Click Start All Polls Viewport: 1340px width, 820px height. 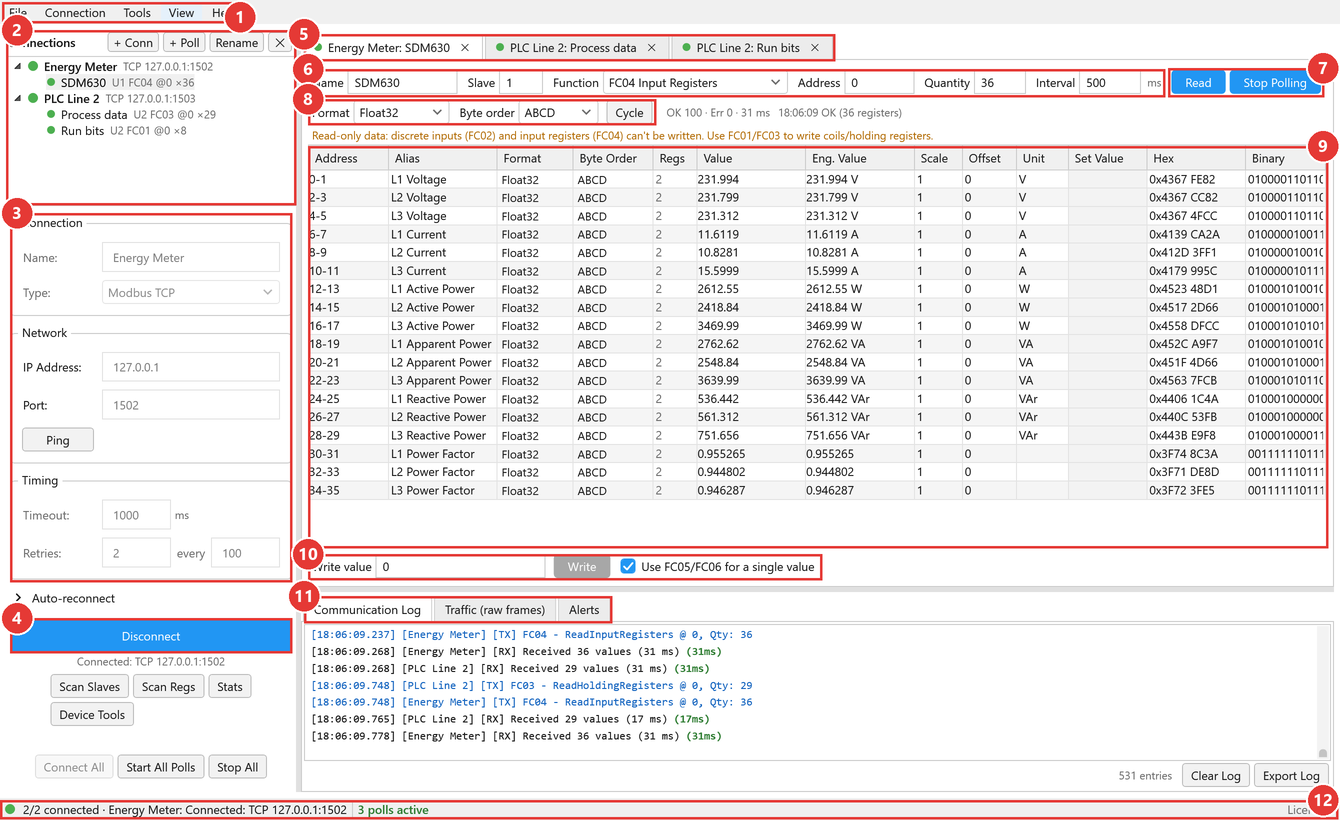pos(160,767)
